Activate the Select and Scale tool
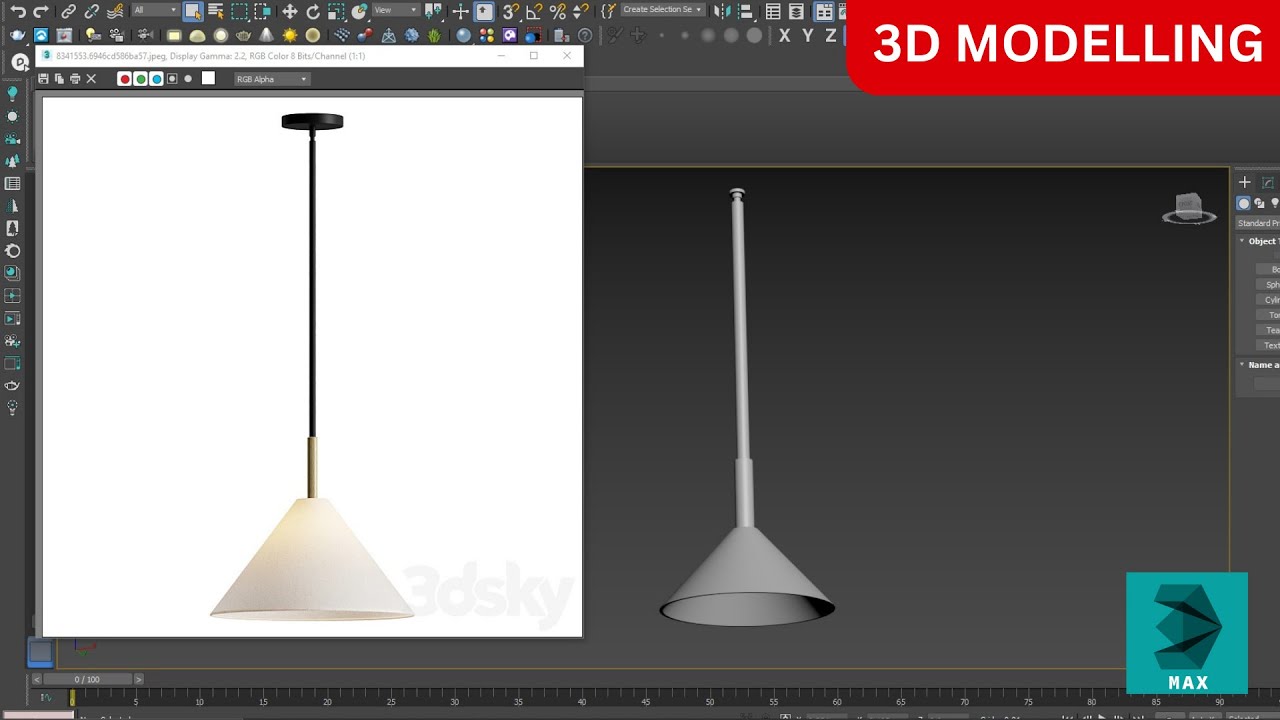1280x720 pixels. [x=336, y=12]
